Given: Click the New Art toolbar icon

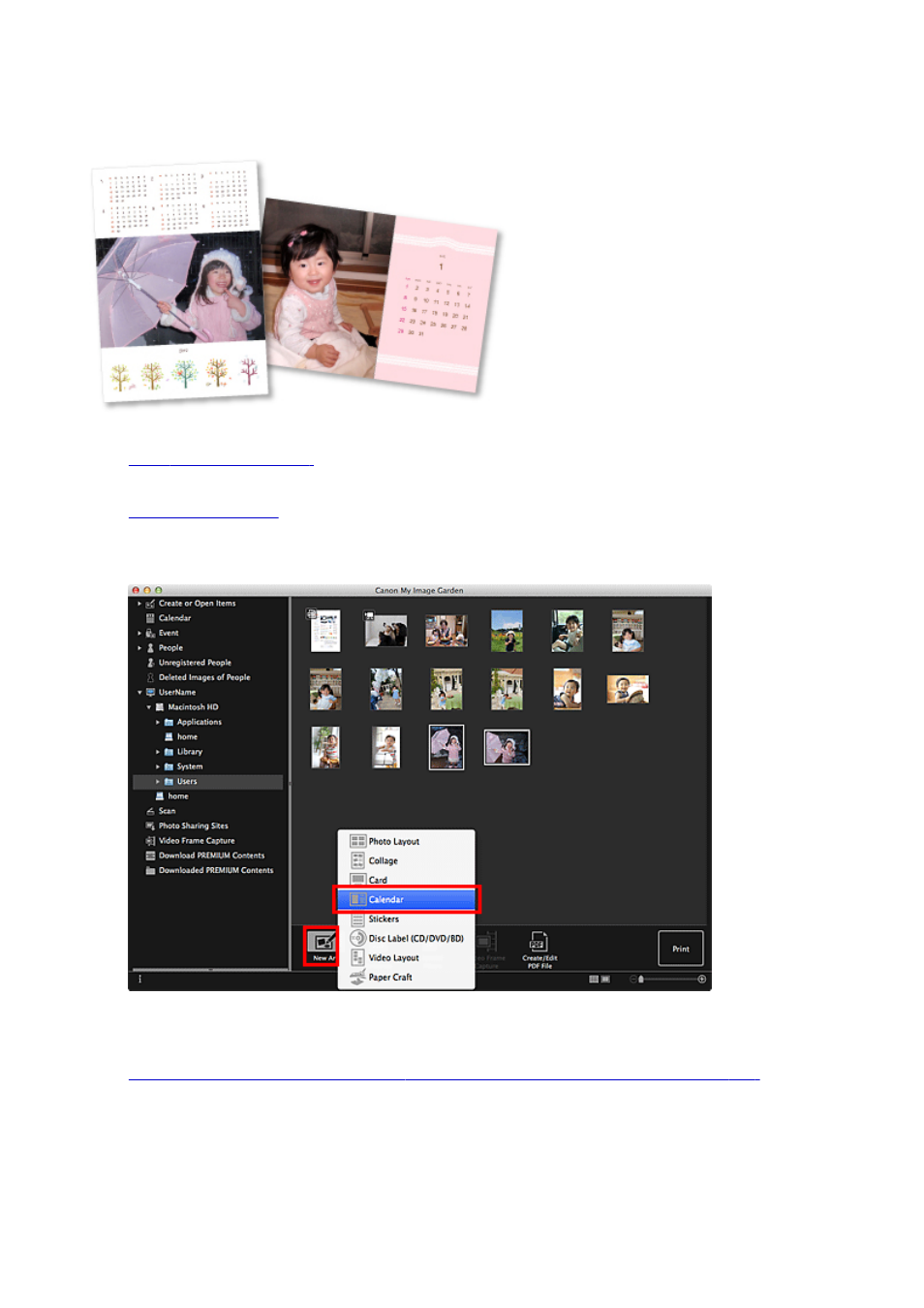Looking at the screenshot, I should 322,946.
